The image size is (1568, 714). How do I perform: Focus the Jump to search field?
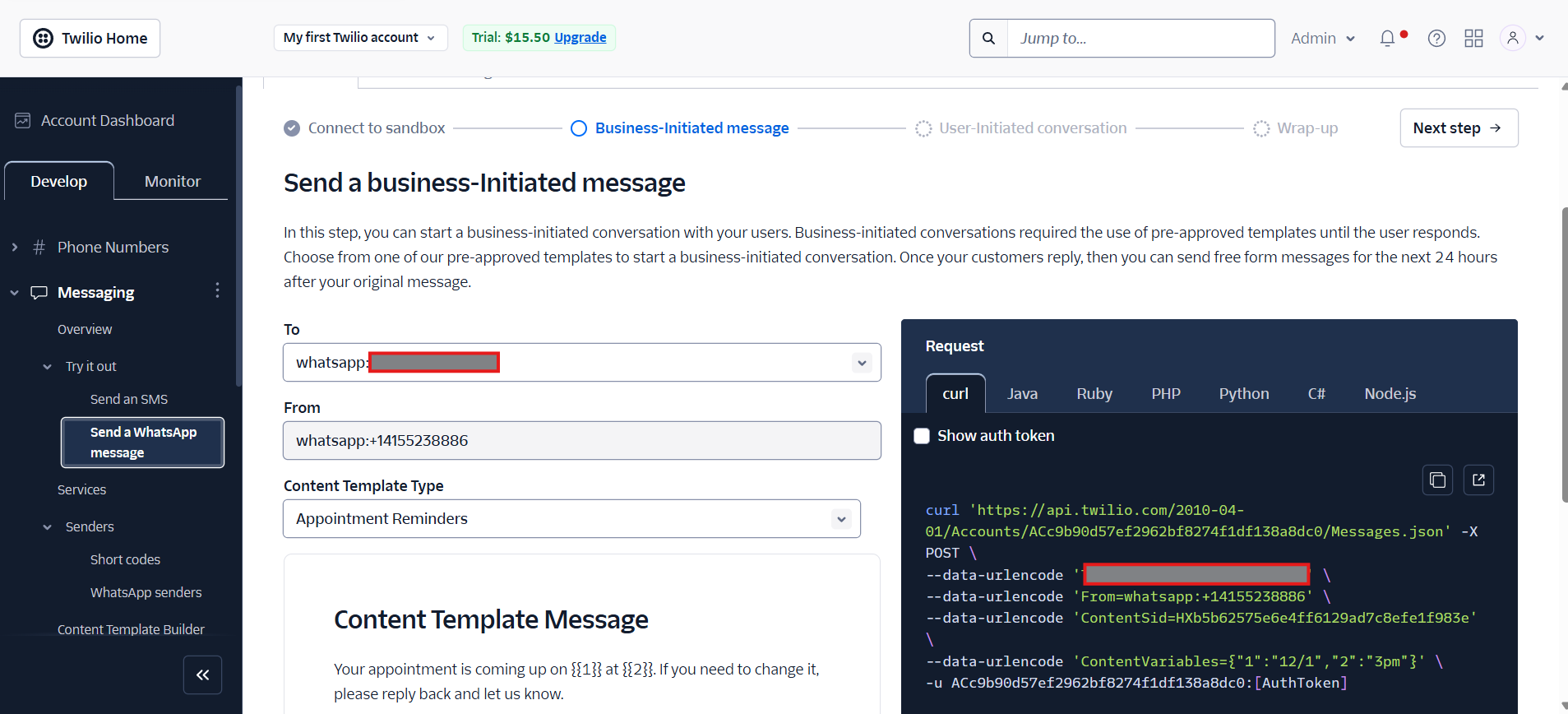pos(1140,39)
